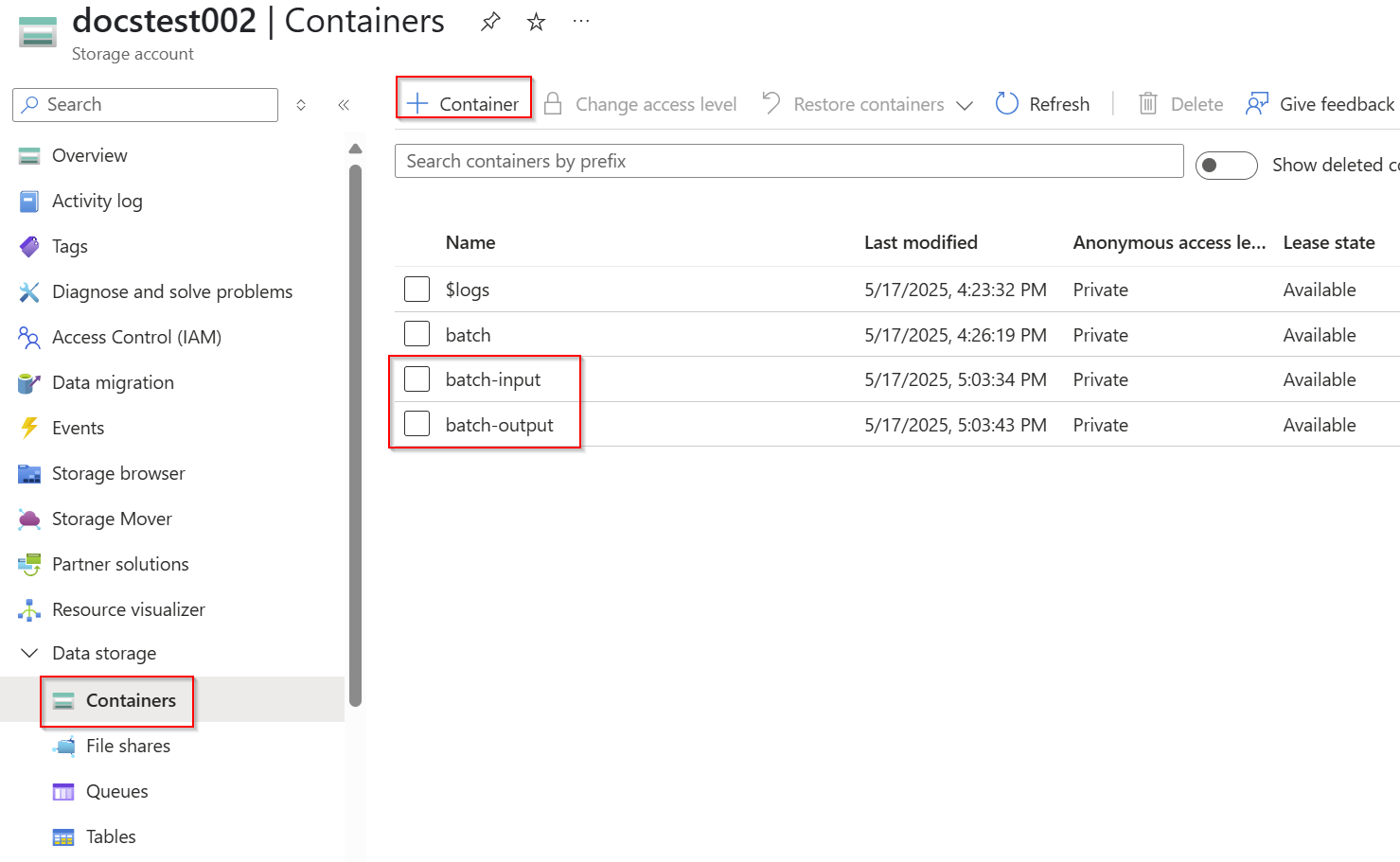Check the batch-output container checkbox
This screenshot has width=1400, height=862.
click(x=417, y=424)
